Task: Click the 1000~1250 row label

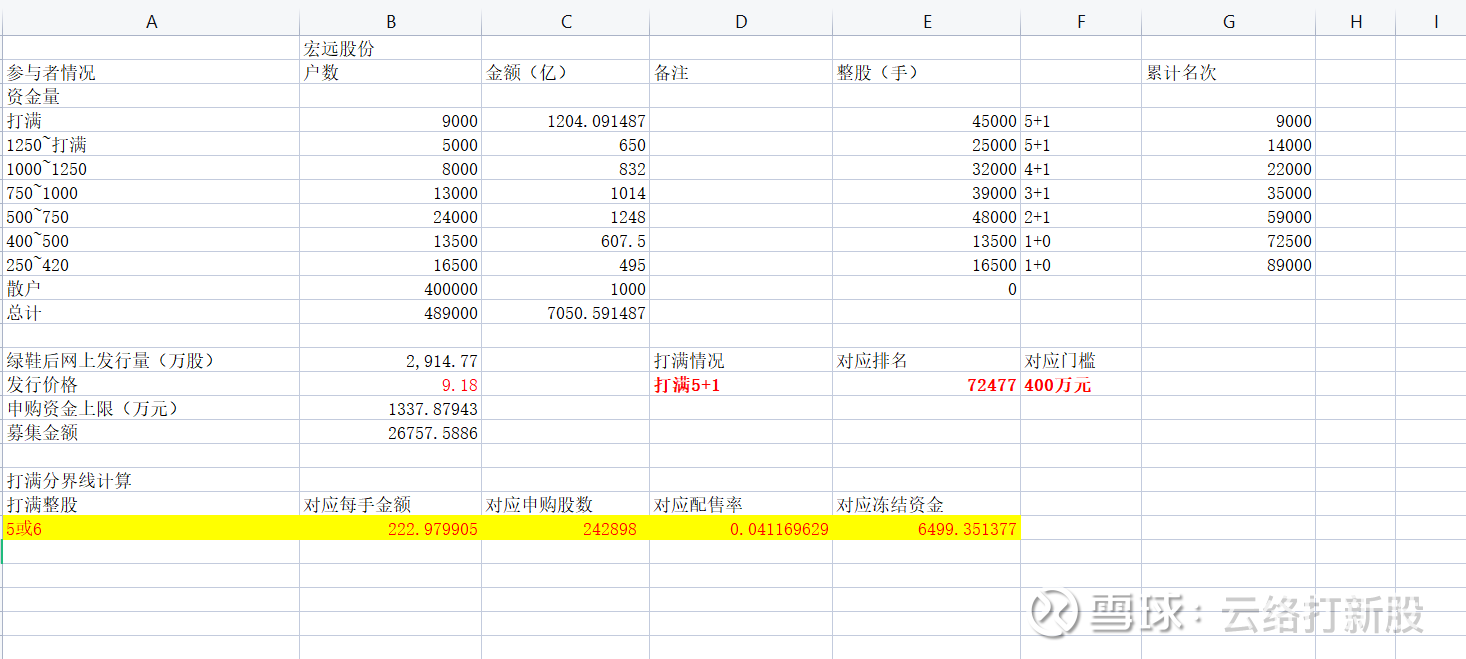Action: 151,168
